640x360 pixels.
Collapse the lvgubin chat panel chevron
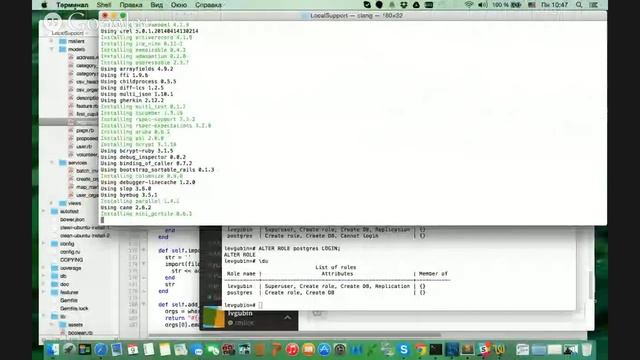point(287,317)
